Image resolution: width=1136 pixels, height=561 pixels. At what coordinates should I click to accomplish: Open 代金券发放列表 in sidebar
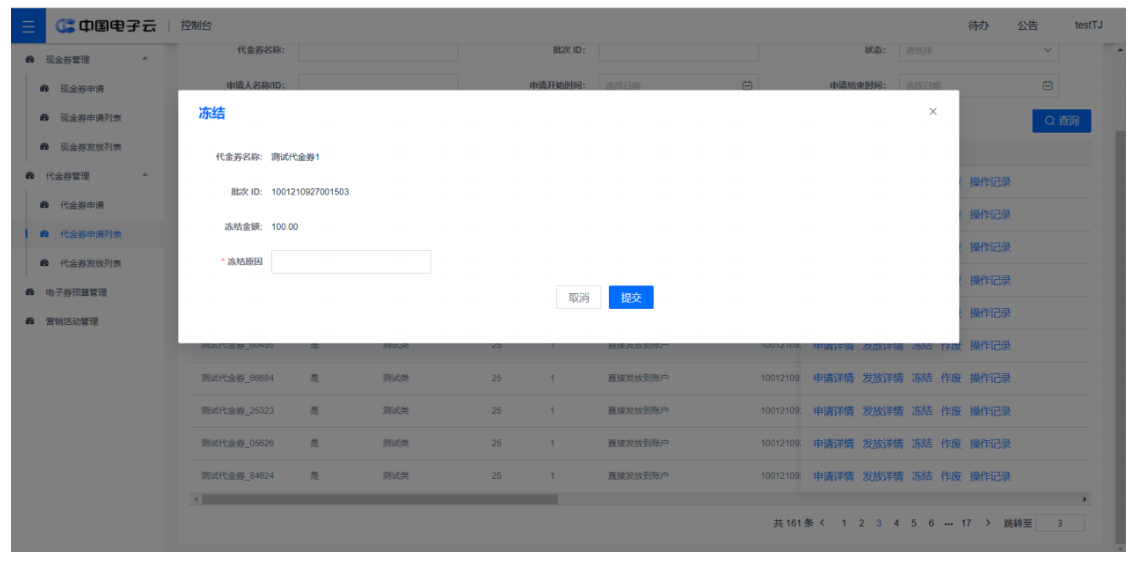pyautogui.click(x=90, y=263)
